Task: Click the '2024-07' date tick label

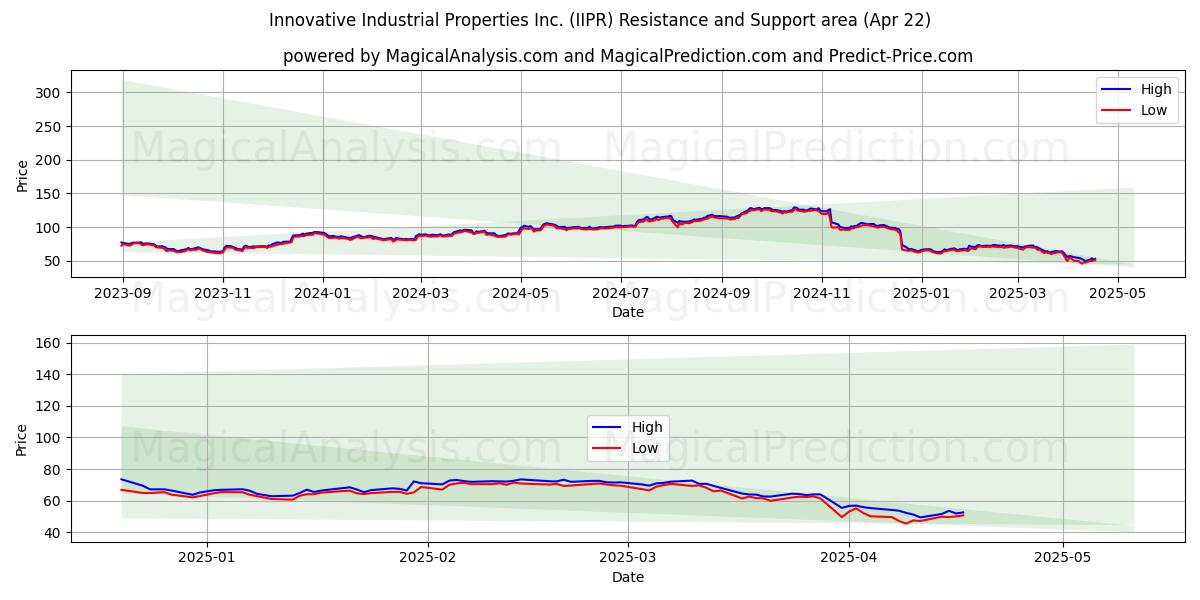Action: tap(621, 294)
